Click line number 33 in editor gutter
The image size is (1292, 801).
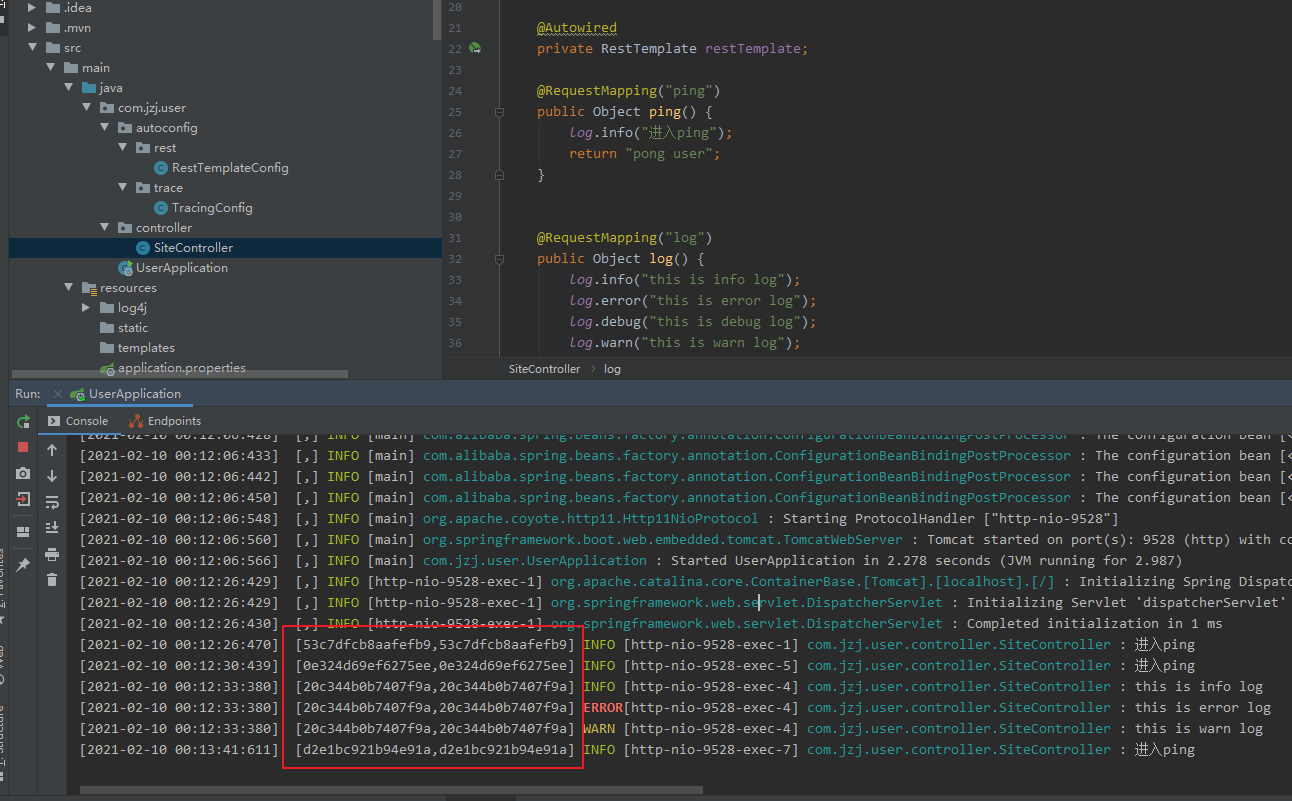pos(455,280)
